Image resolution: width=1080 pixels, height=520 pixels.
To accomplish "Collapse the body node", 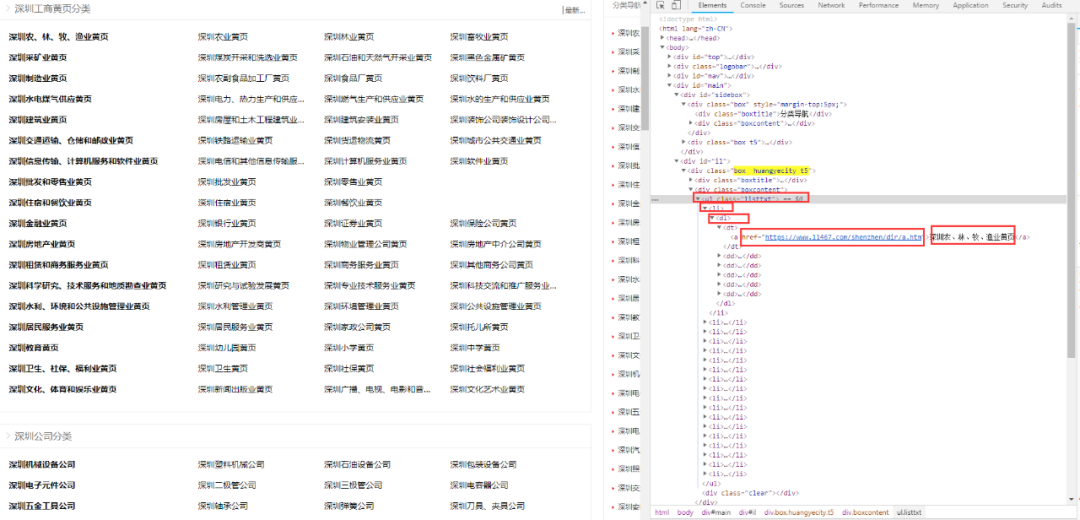I will 662,48.
